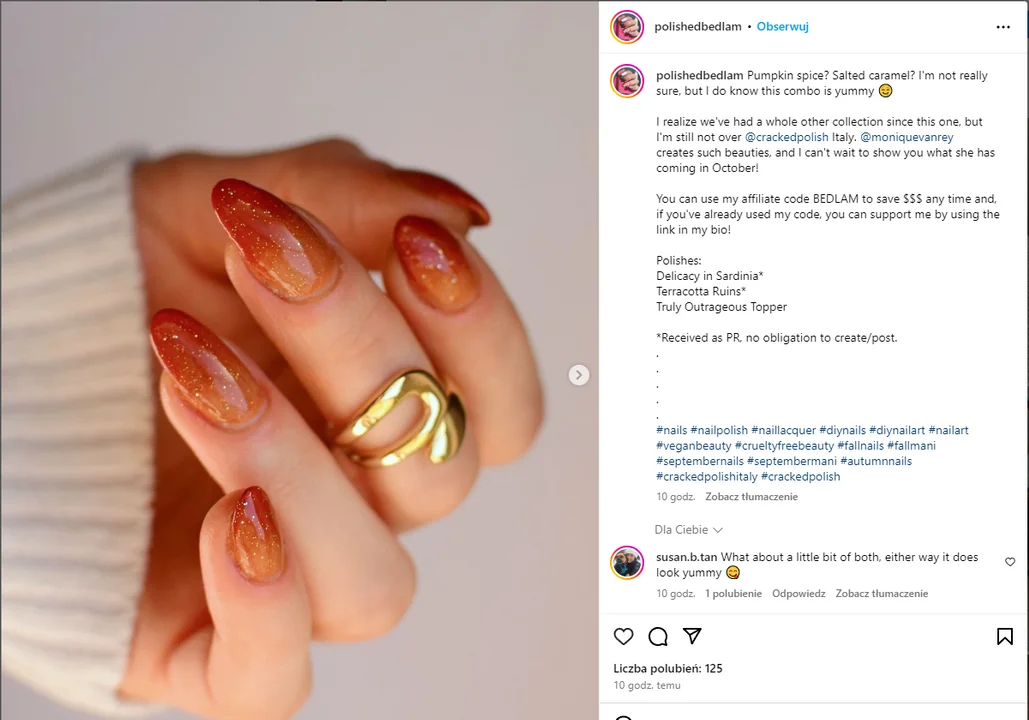
Task: Save post with bookmark icon
Action: [1005, 636]
